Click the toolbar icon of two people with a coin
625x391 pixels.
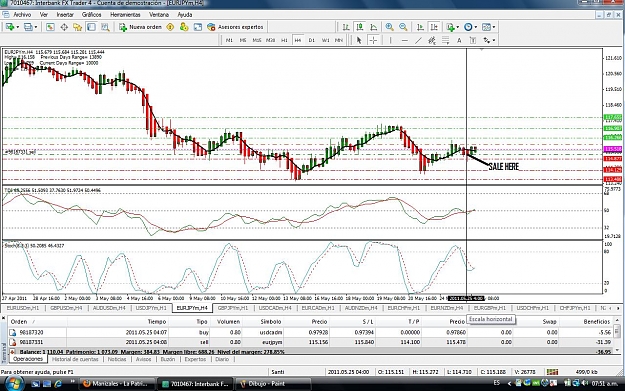pos(184,27)
